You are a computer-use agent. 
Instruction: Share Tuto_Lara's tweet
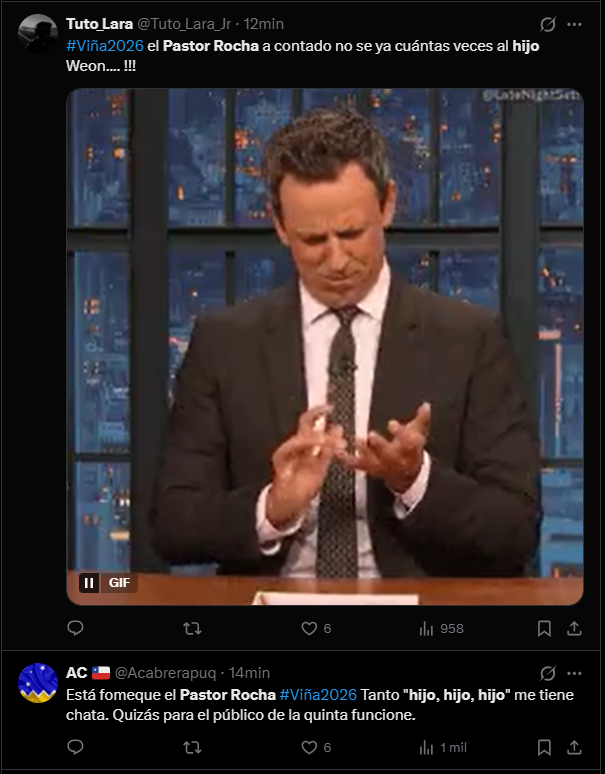coord(574,628)
